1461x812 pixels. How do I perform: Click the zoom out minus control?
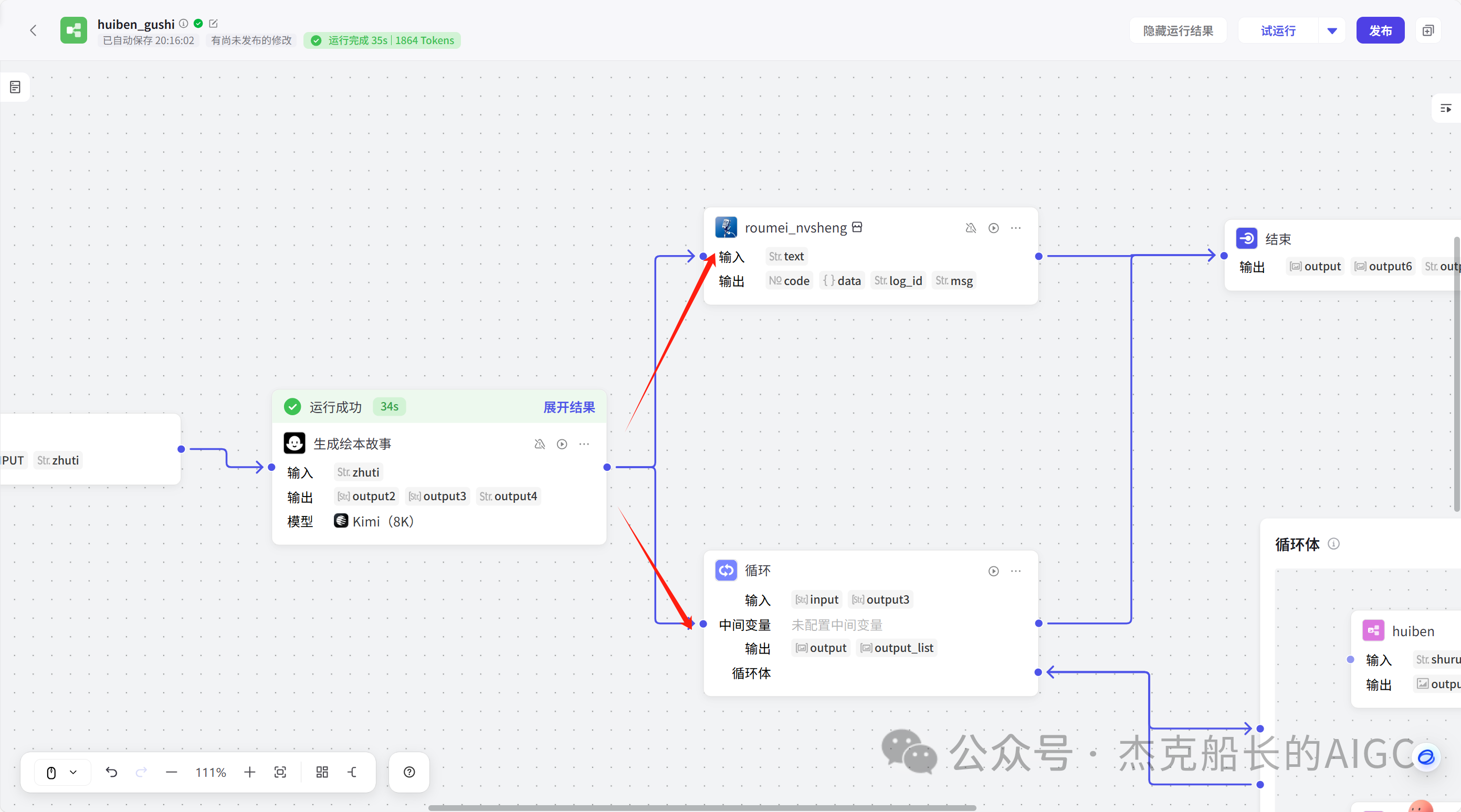pos(171,772)
